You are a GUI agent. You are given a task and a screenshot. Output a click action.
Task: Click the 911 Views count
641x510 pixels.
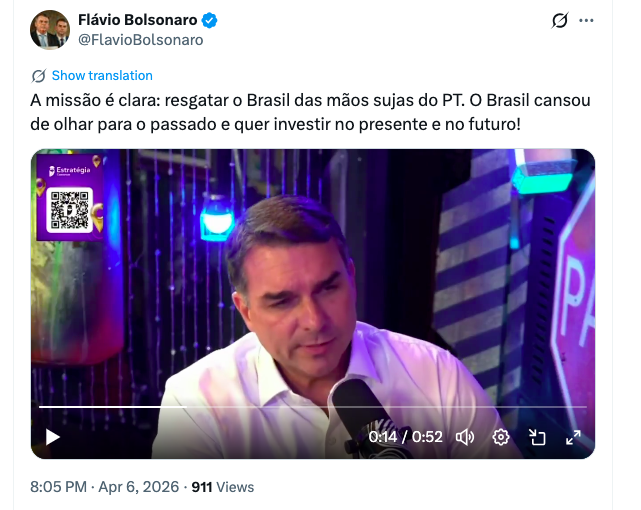223,487
